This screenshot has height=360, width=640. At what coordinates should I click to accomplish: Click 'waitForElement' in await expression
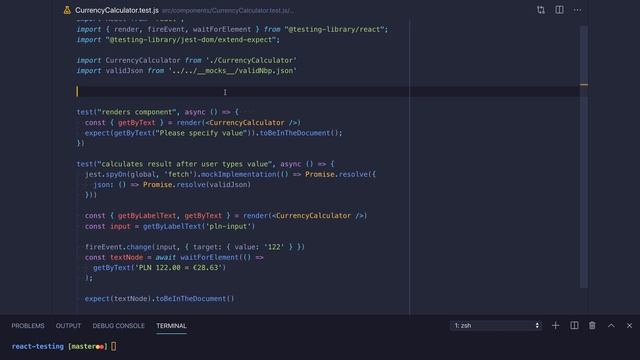click(209, 257)
